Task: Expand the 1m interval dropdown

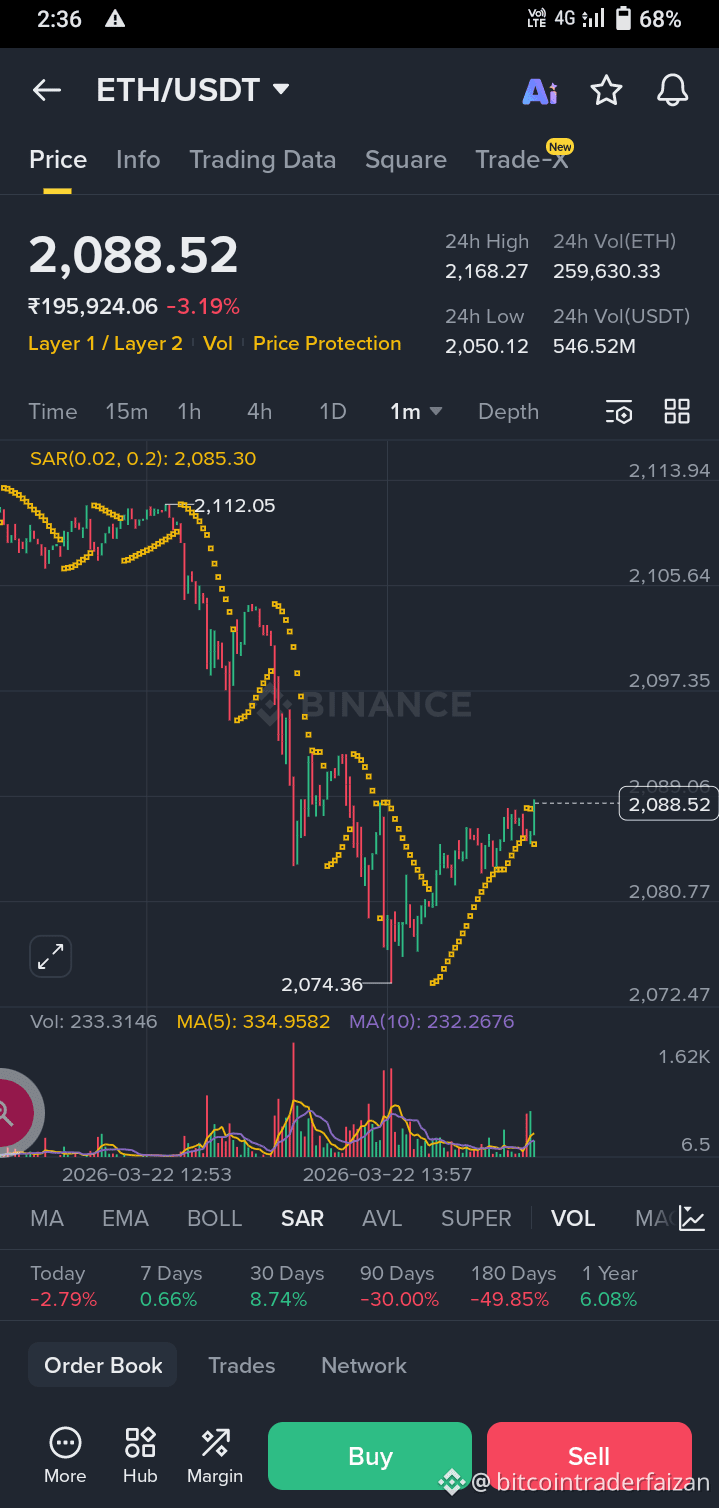Action: click(x=416, y=412)
